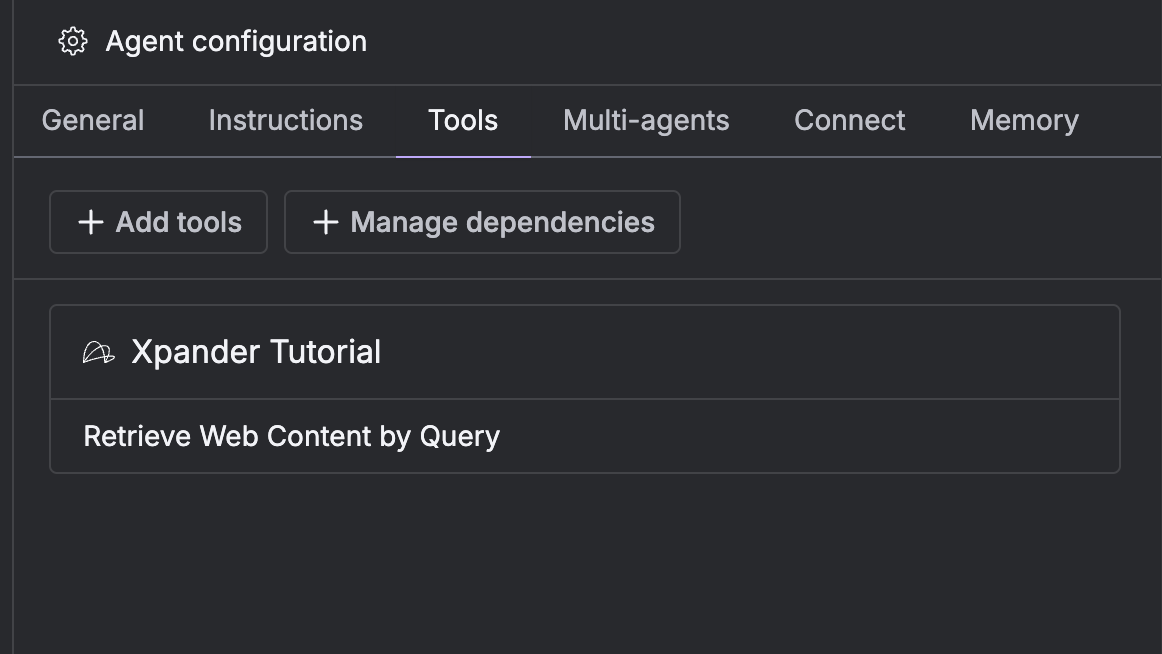Open the Connect tab
Viewport: 1162px width, 654px height.
tap(849, 120)
